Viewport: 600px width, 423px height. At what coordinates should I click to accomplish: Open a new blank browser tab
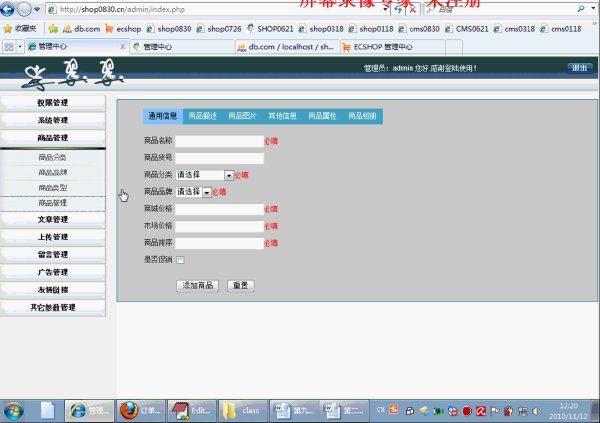click(x=454, y=47)
